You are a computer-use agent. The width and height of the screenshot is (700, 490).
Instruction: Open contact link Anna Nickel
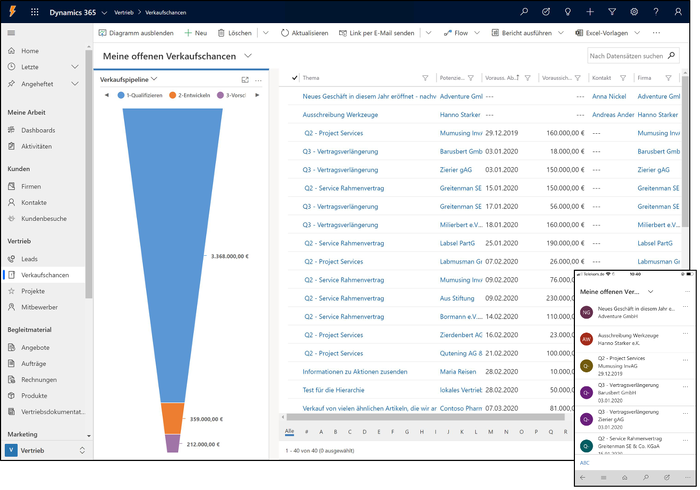tap(609, 96)
